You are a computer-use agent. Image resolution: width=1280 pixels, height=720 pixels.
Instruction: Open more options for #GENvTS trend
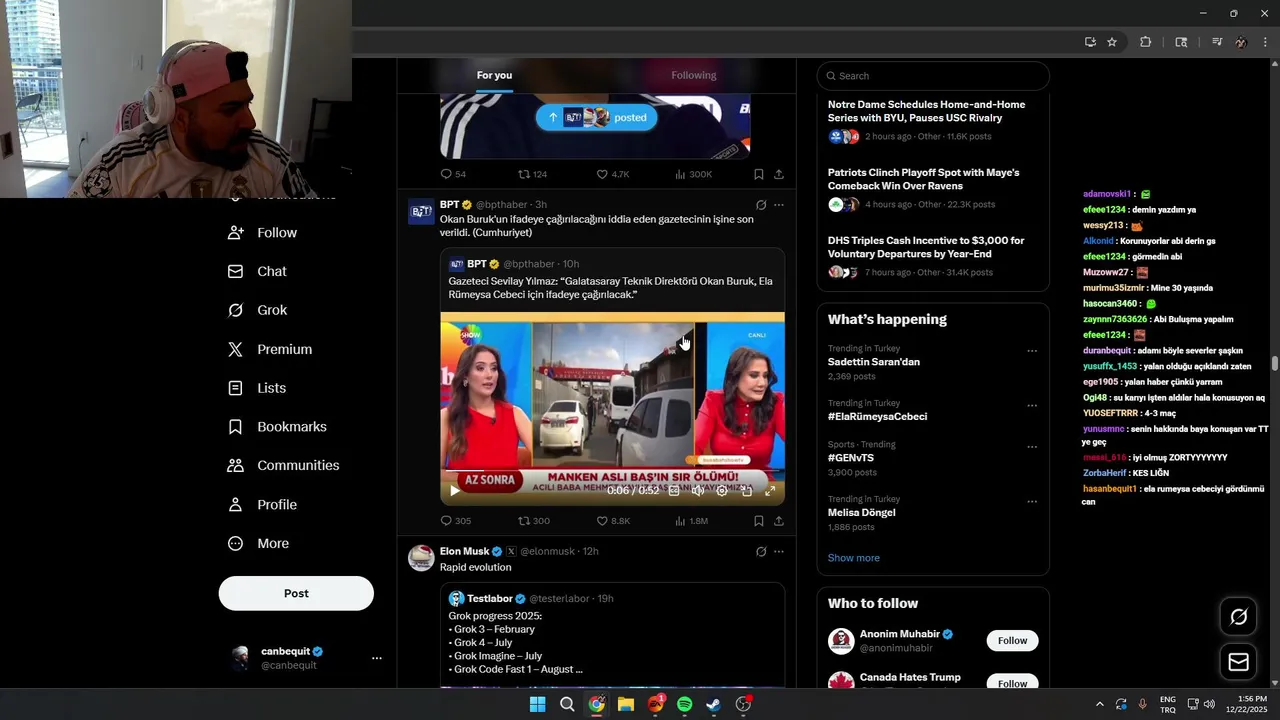coord(1032,447)
